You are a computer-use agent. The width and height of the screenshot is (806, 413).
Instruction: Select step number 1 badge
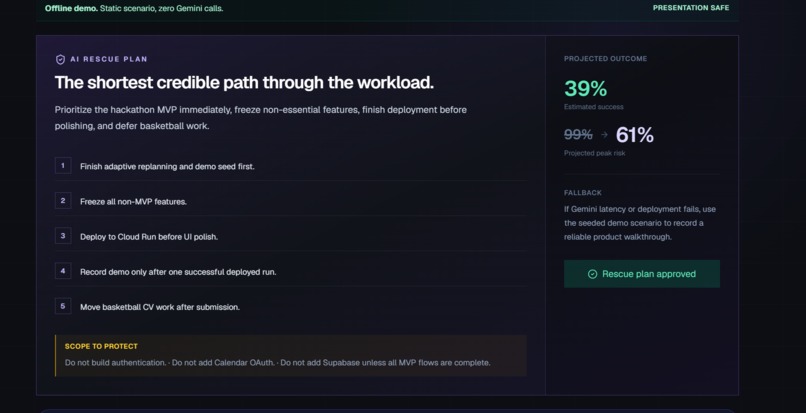coord(63,166)
